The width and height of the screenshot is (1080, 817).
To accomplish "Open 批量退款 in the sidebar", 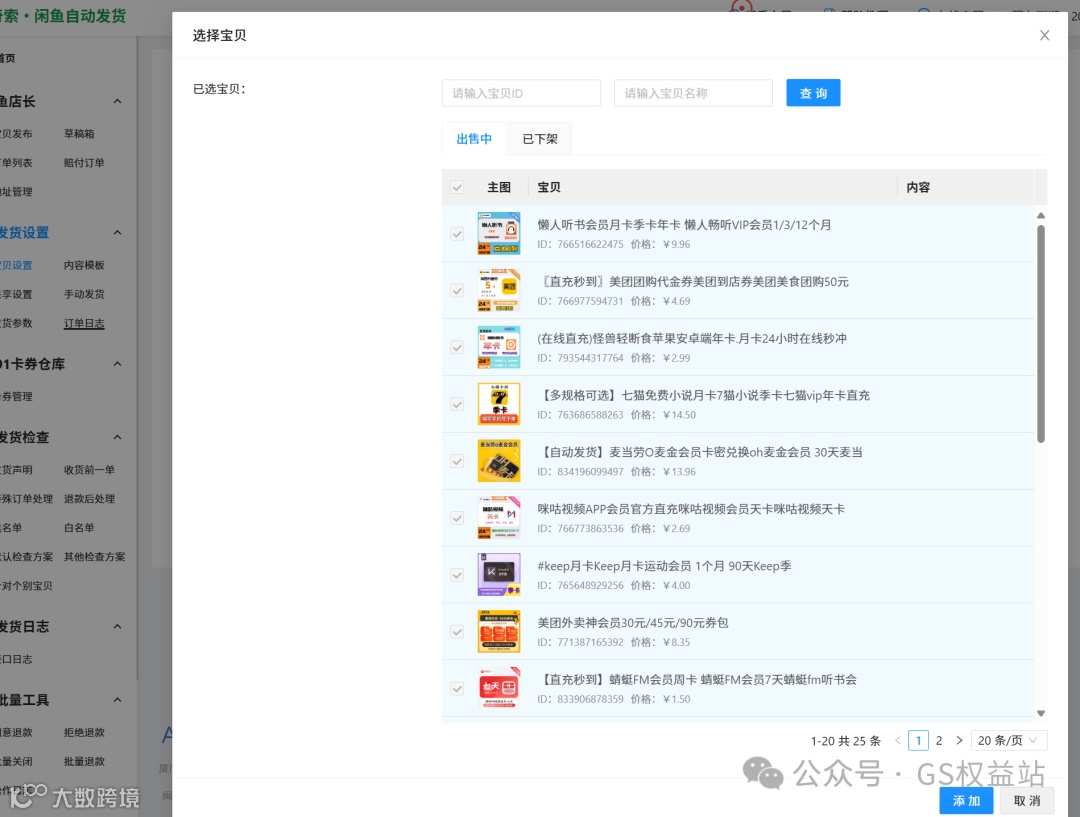I will (84, 761).
